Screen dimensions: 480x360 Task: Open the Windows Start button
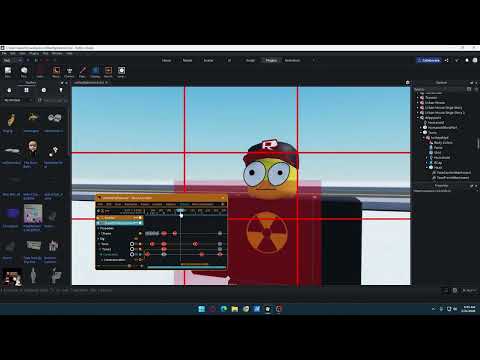coord(201,309)
